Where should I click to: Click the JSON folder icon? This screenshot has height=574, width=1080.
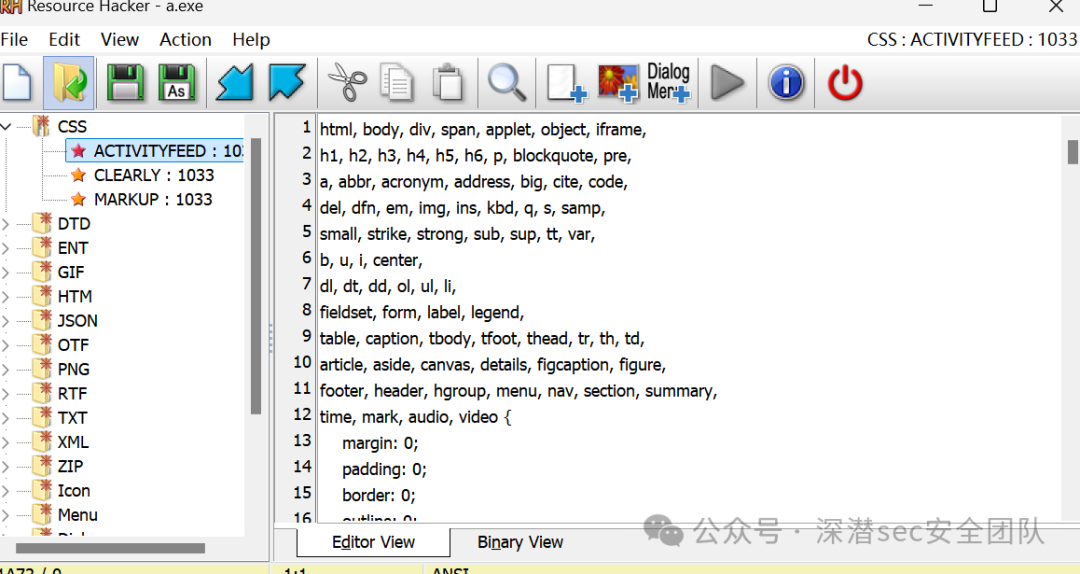click(43, 320)
